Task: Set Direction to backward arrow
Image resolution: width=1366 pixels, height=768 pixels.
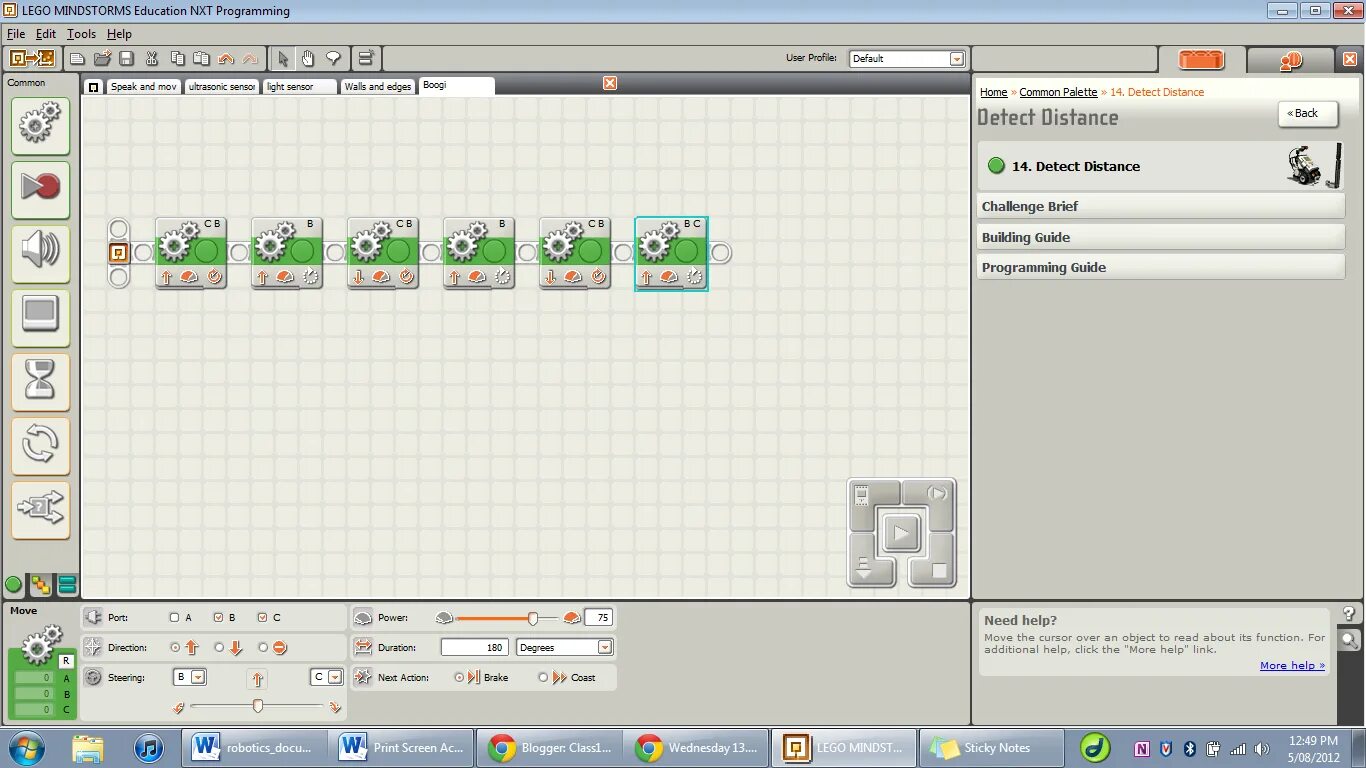Action: 219,648
